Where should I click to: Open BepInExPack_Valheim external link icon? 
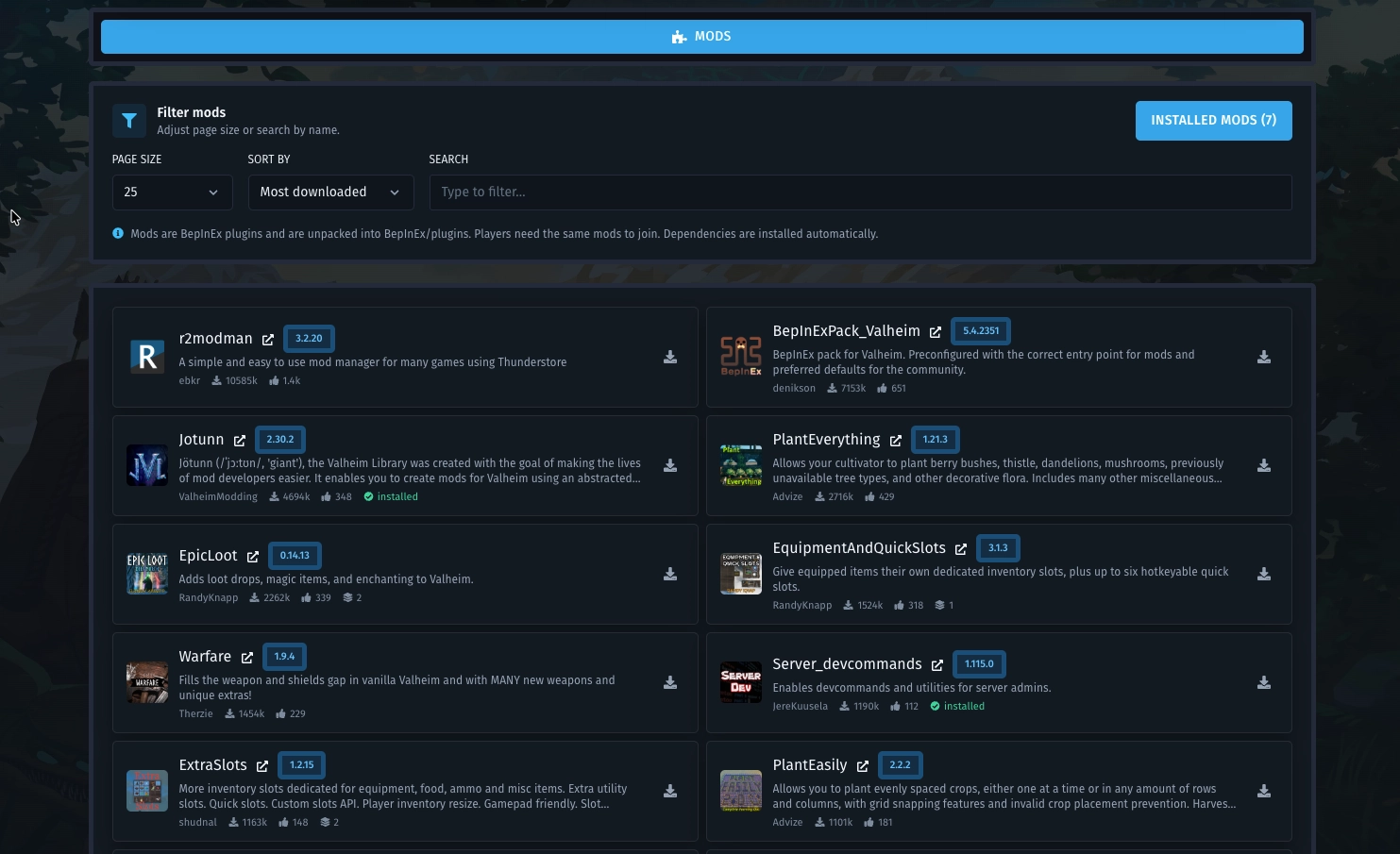[x=936, y=331]
